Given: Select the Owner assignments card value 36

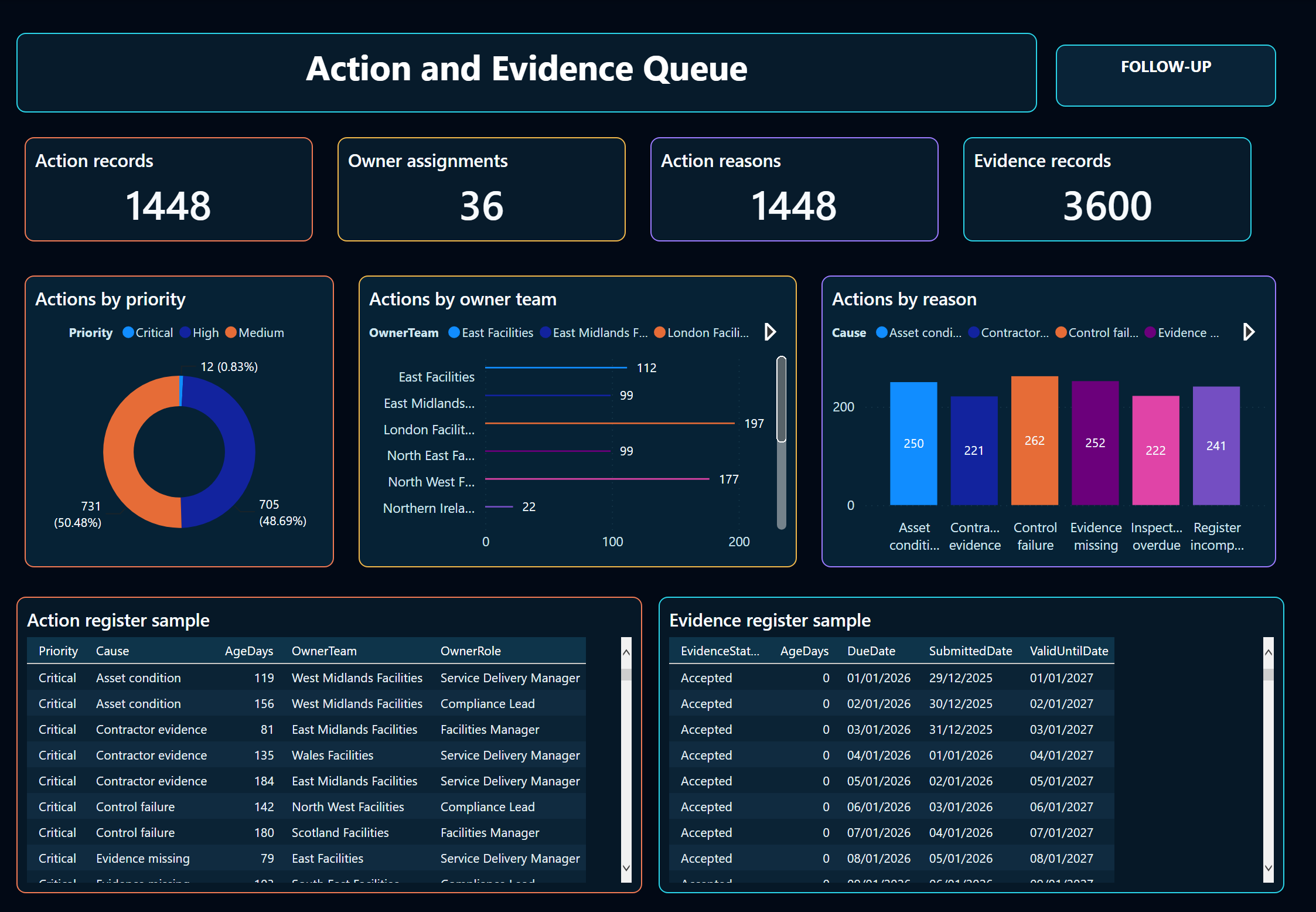Looking at the screenshot, I should (x=482, y=206).
